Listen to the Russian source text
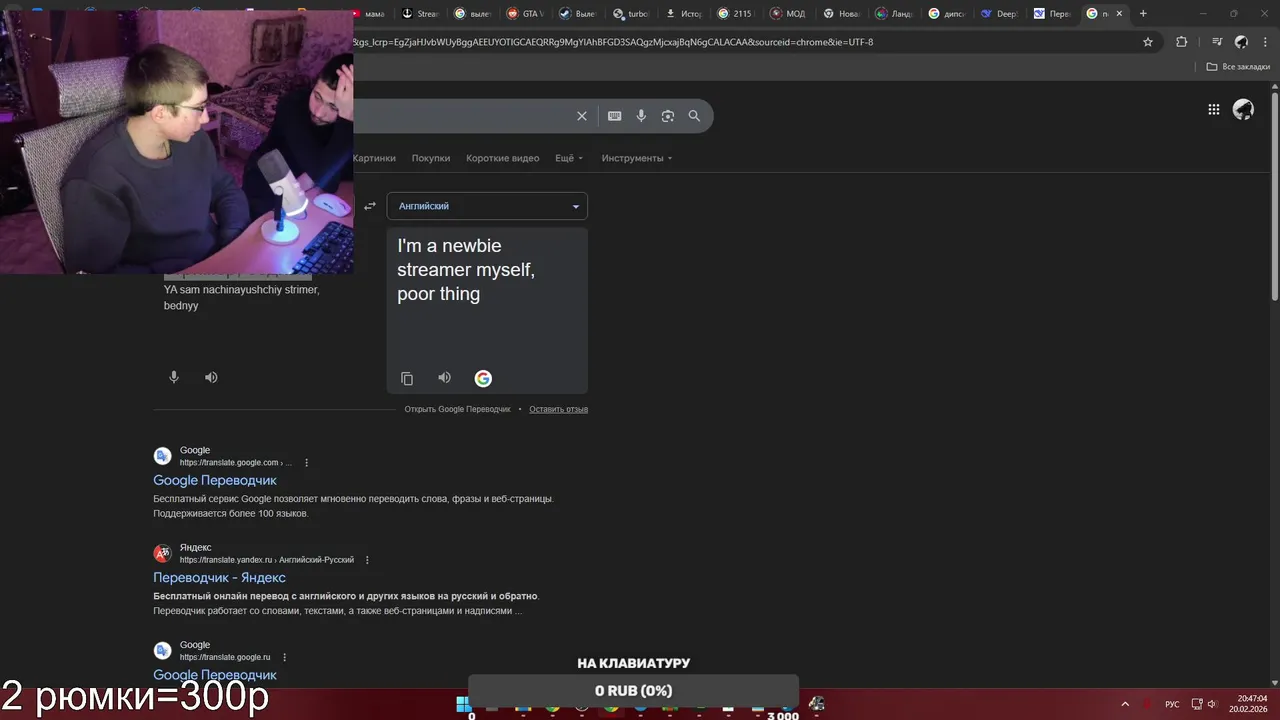This screenshot has width=1280, height=720. pyautogui.click(x=211, y=377)
